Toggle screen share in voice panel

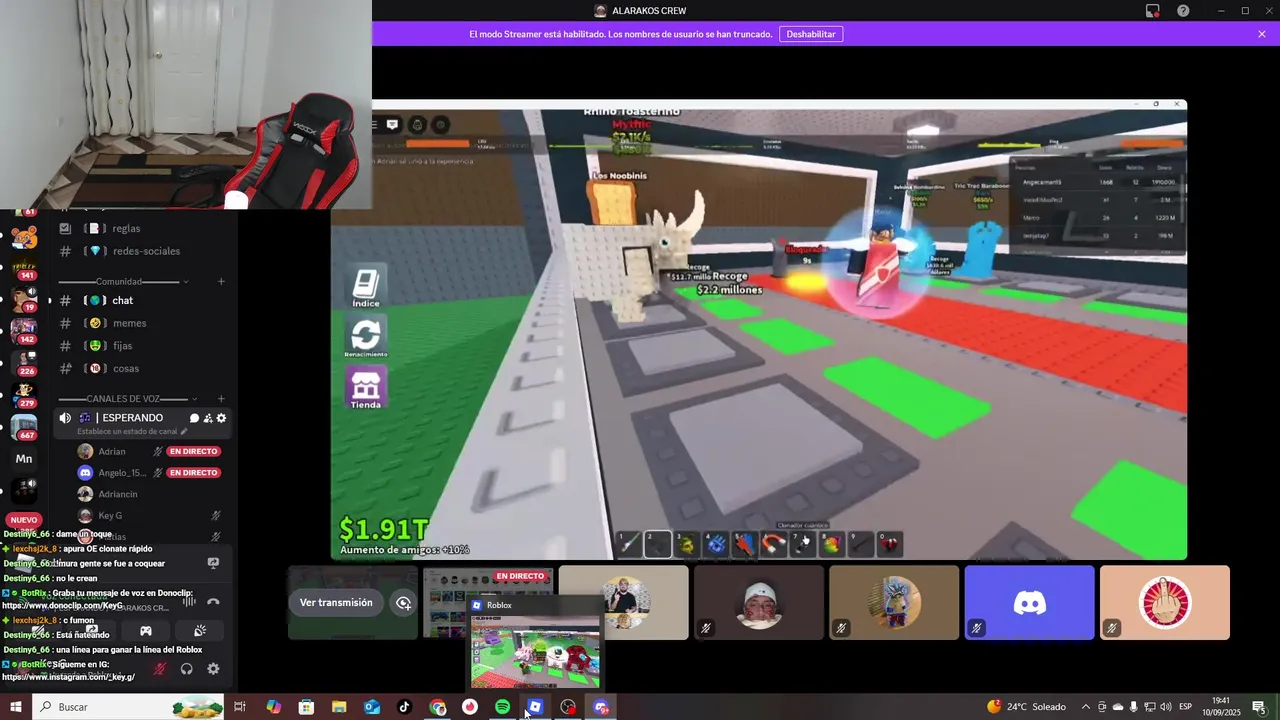click(92, 631)
